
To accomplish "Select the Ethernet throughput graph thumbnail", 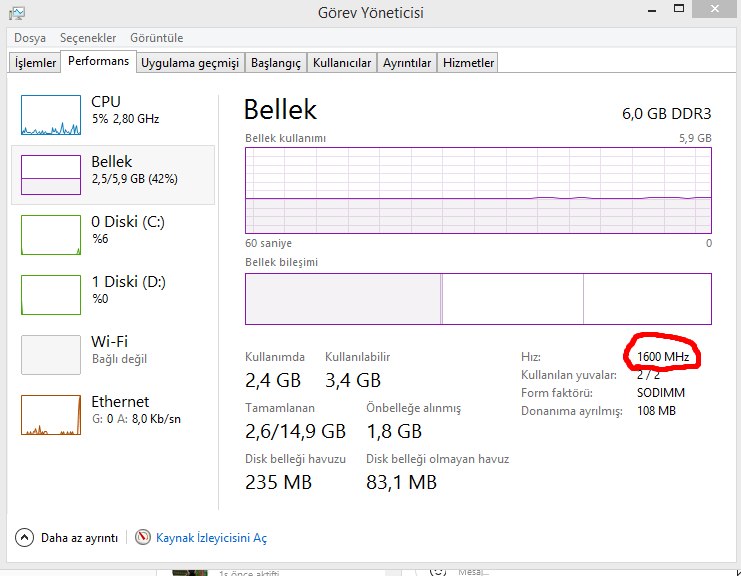I will [x=51, y=415].
